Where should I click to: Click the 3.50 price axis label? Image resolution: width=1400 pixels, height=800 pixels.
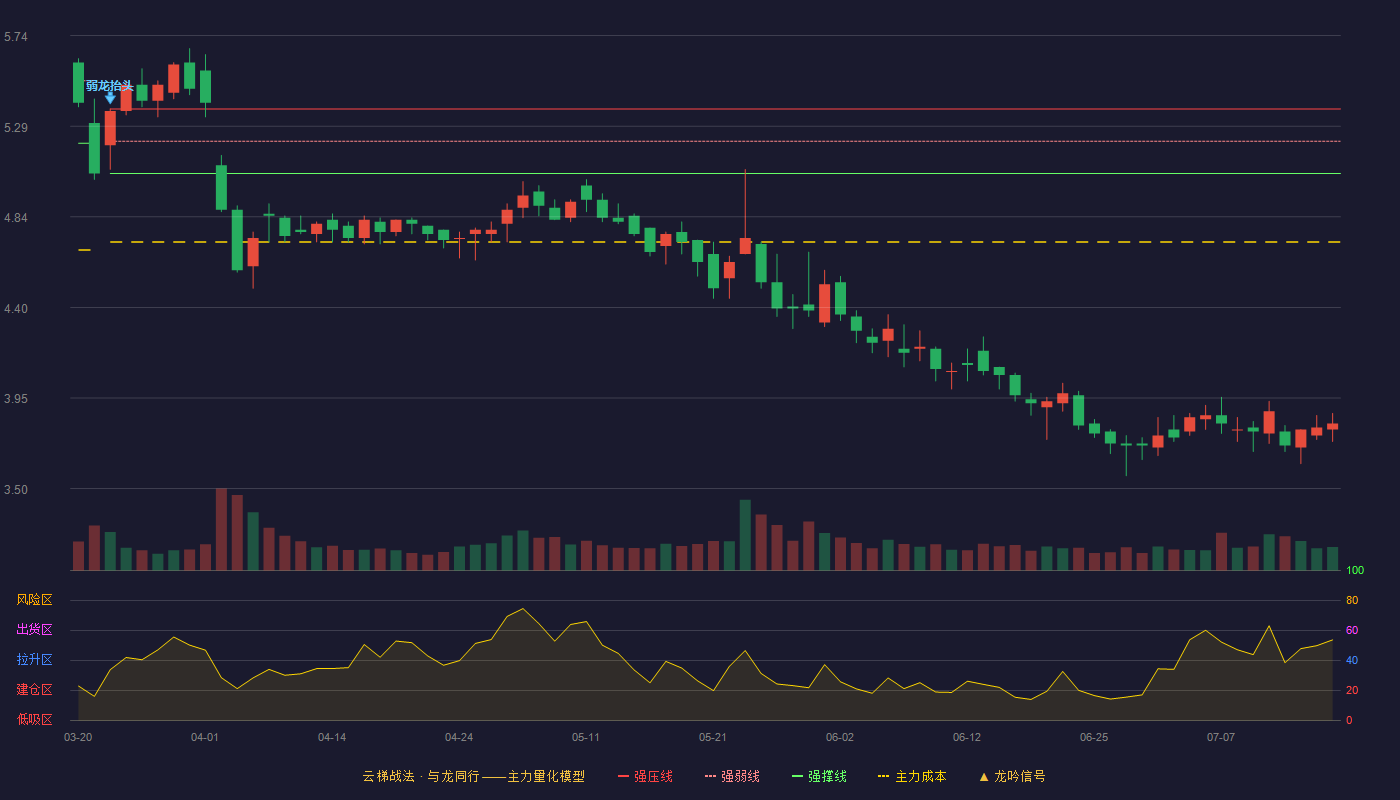[16, 490]
